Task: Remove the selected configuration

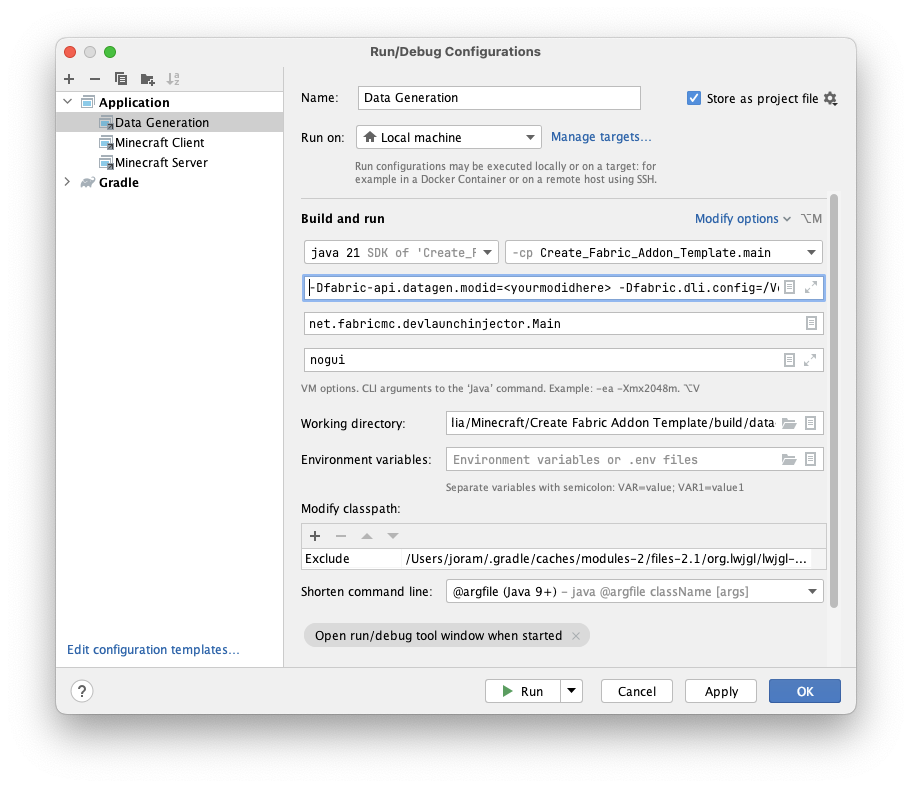Action: tap(94, 79)
